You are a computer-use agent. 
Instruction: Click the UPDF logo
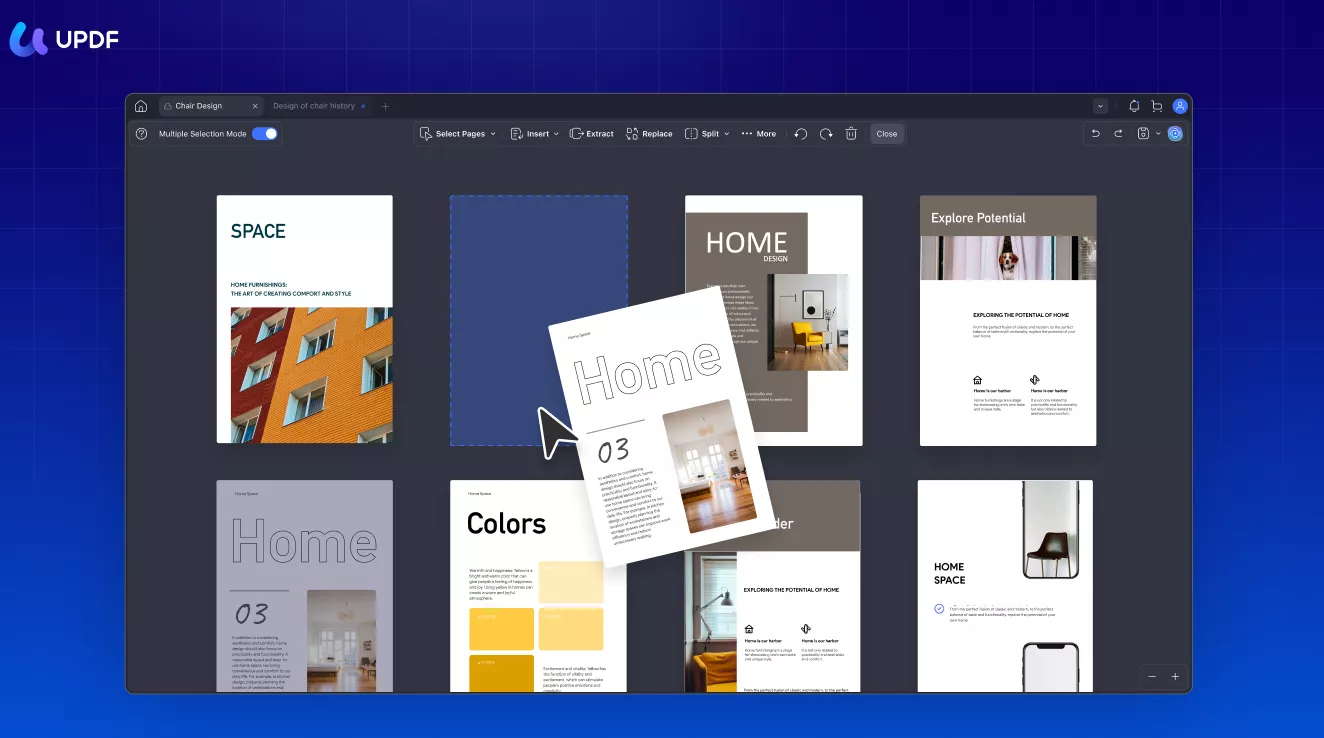click(x=63, y=39)
